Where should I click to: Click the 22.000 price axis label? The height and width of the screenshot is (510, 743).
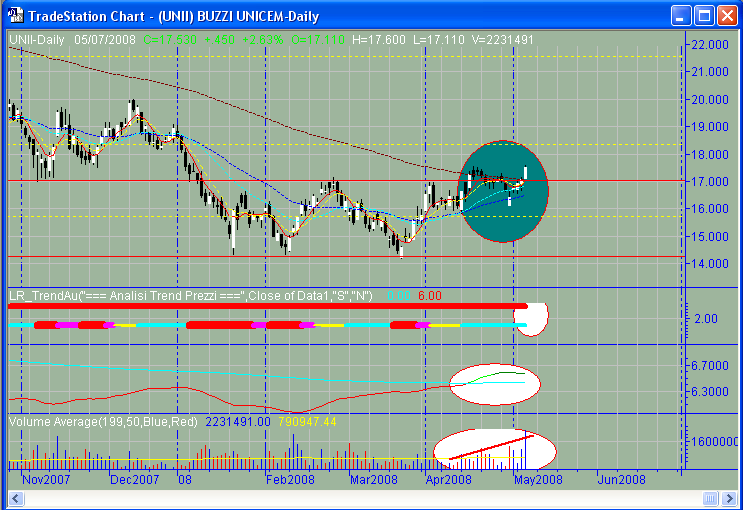[x=710, y=44]
